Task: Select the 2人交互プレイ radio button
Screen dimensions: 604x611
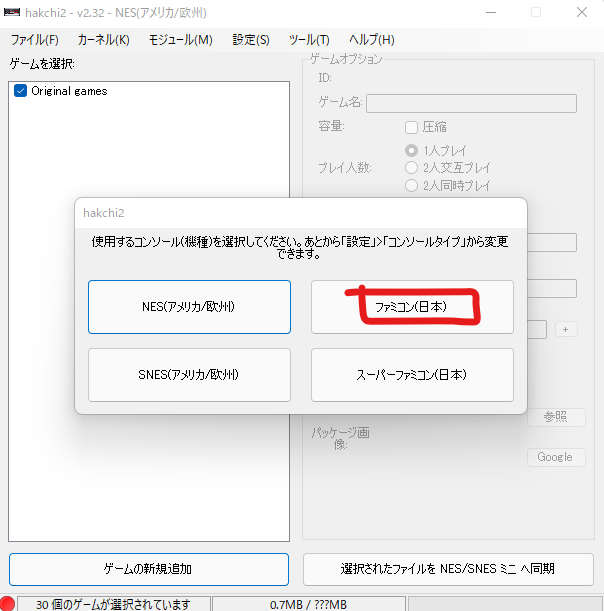Action: coord(411,168)
